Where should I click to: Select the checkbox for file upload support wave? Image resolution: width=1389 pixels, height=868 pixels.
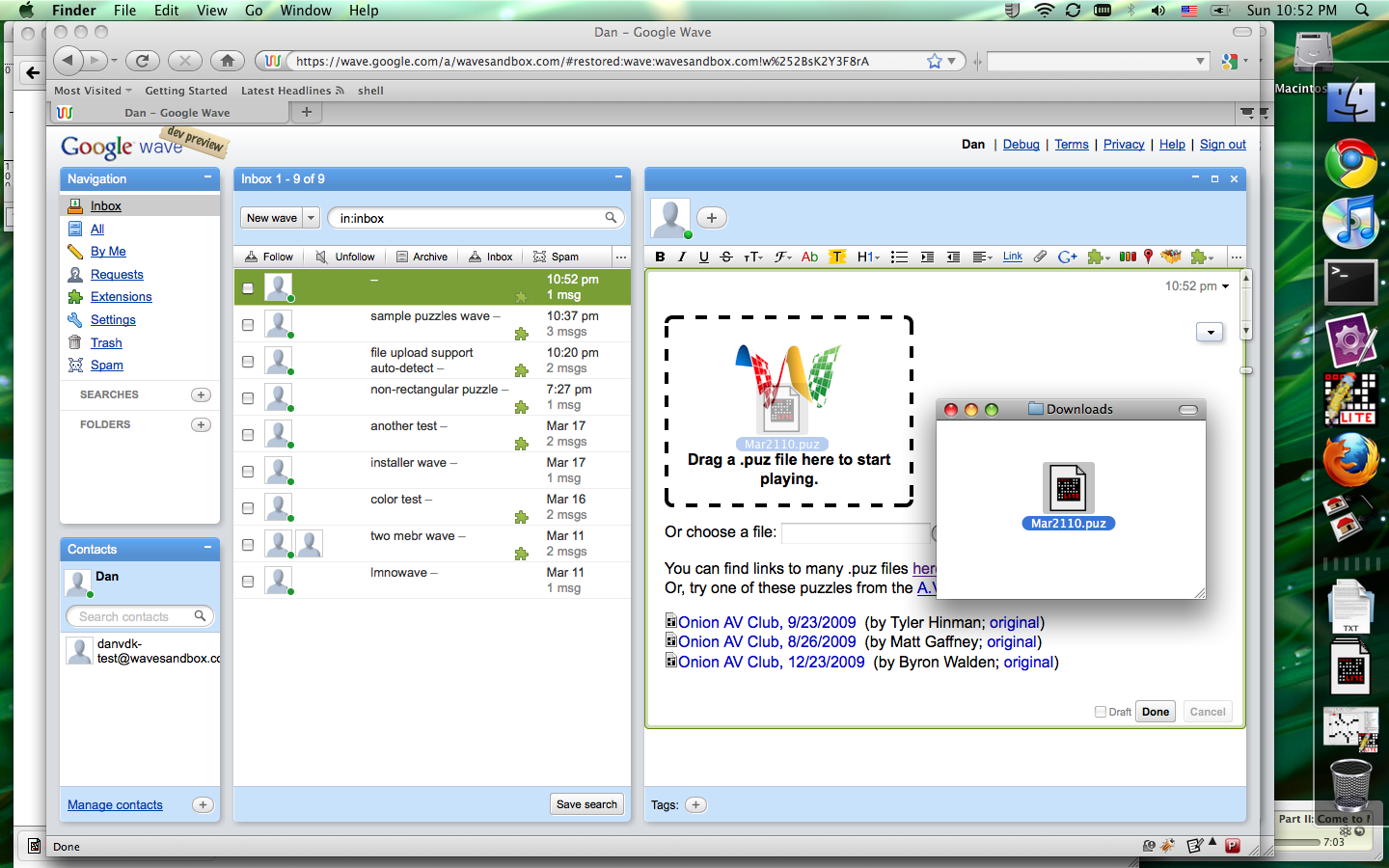click(248, 362)
